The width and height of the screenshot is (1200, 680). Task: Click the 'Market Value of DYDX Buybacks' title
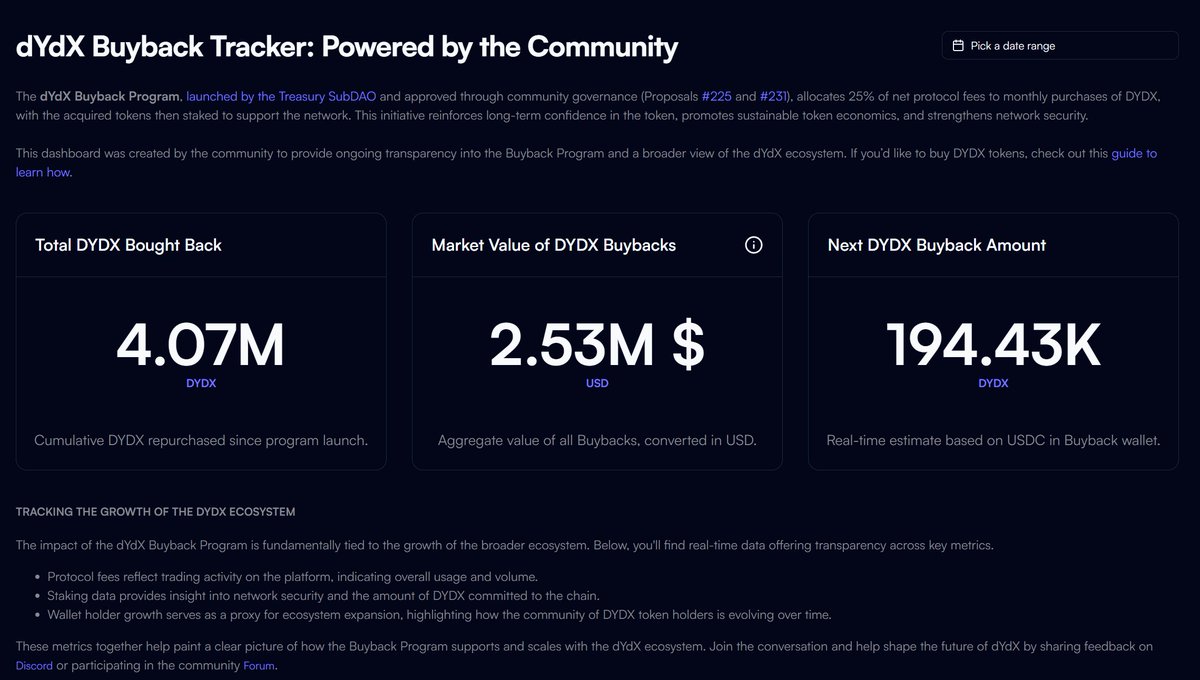click(554, 245)
